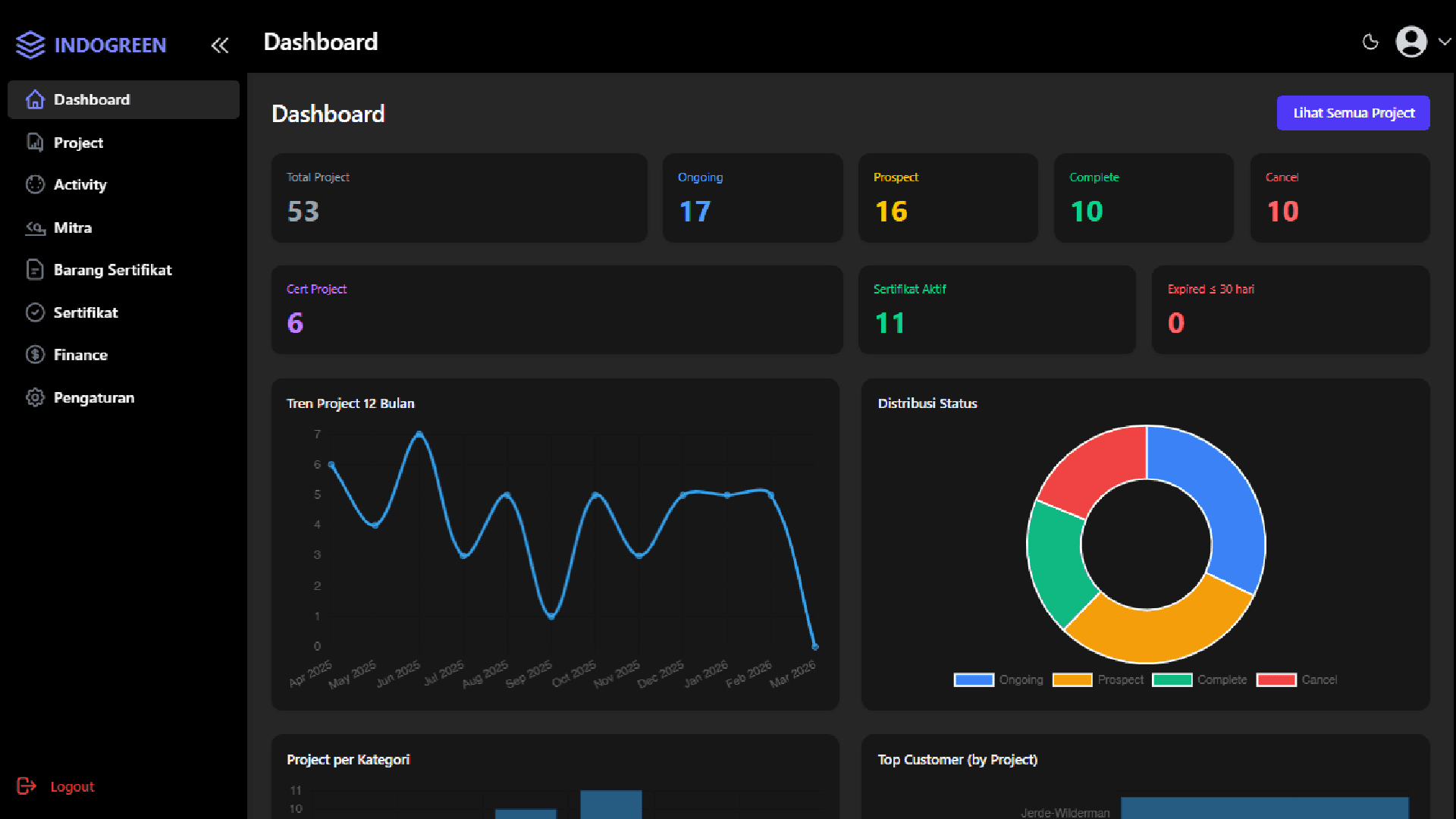Image resolution: width=1456 pixels, height=819 pixels.
Task: Click the Finance dollar icon
Action: [34, 354]
